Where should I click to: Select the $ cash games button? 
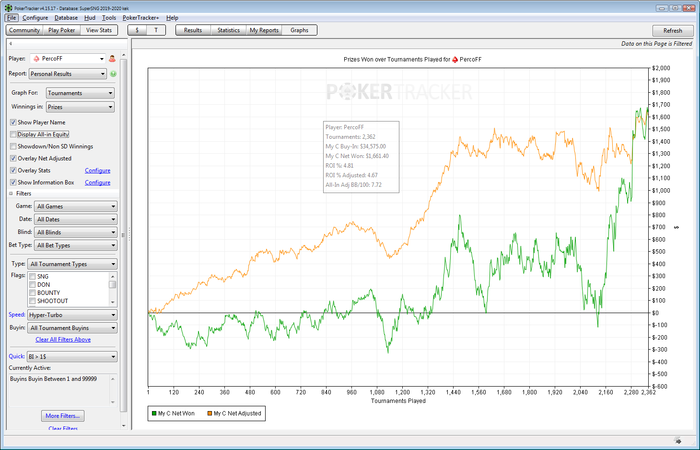tap(137, 30)
